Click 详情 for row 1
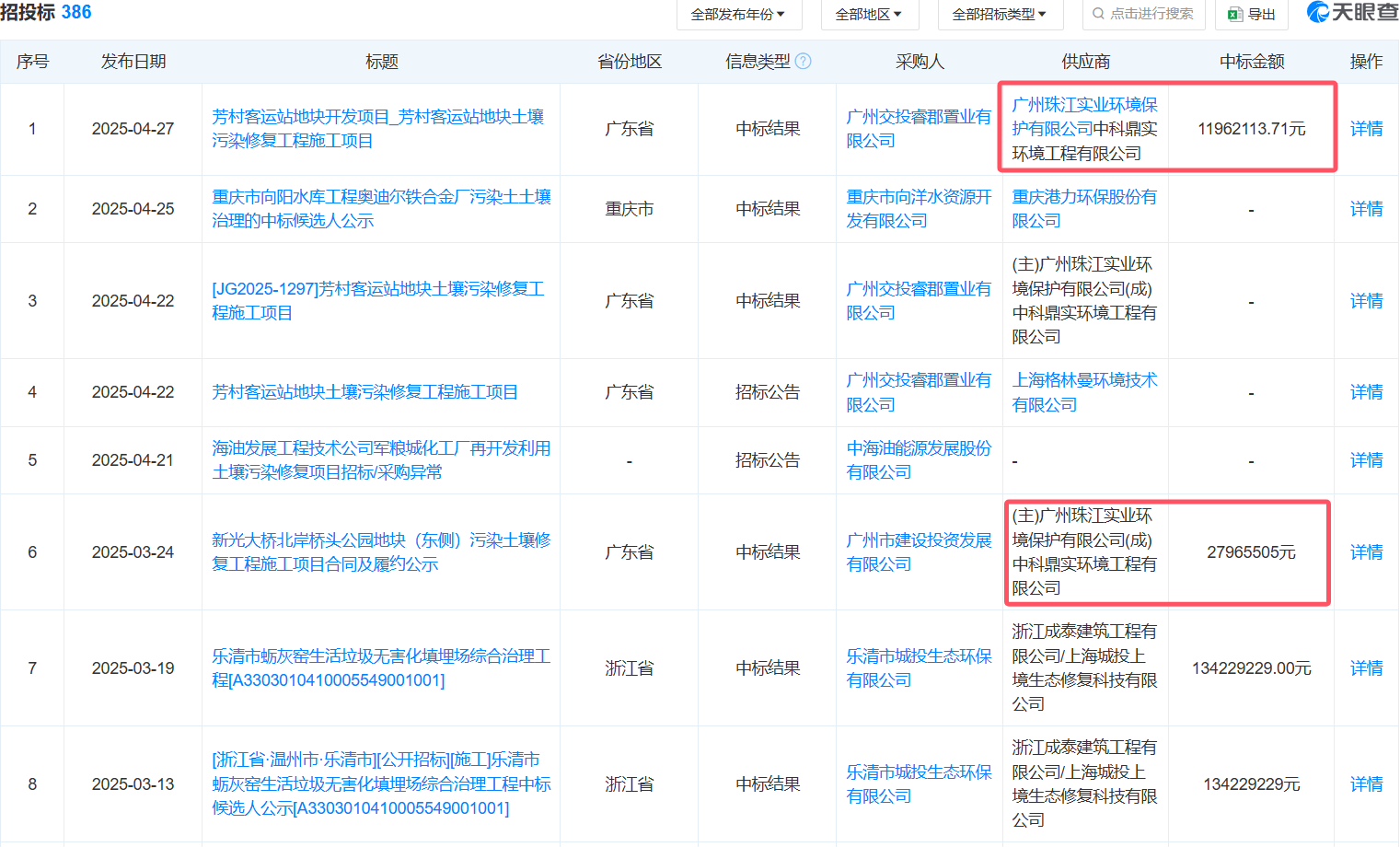Screen dimensions: 1400x847 [1366, 129]
